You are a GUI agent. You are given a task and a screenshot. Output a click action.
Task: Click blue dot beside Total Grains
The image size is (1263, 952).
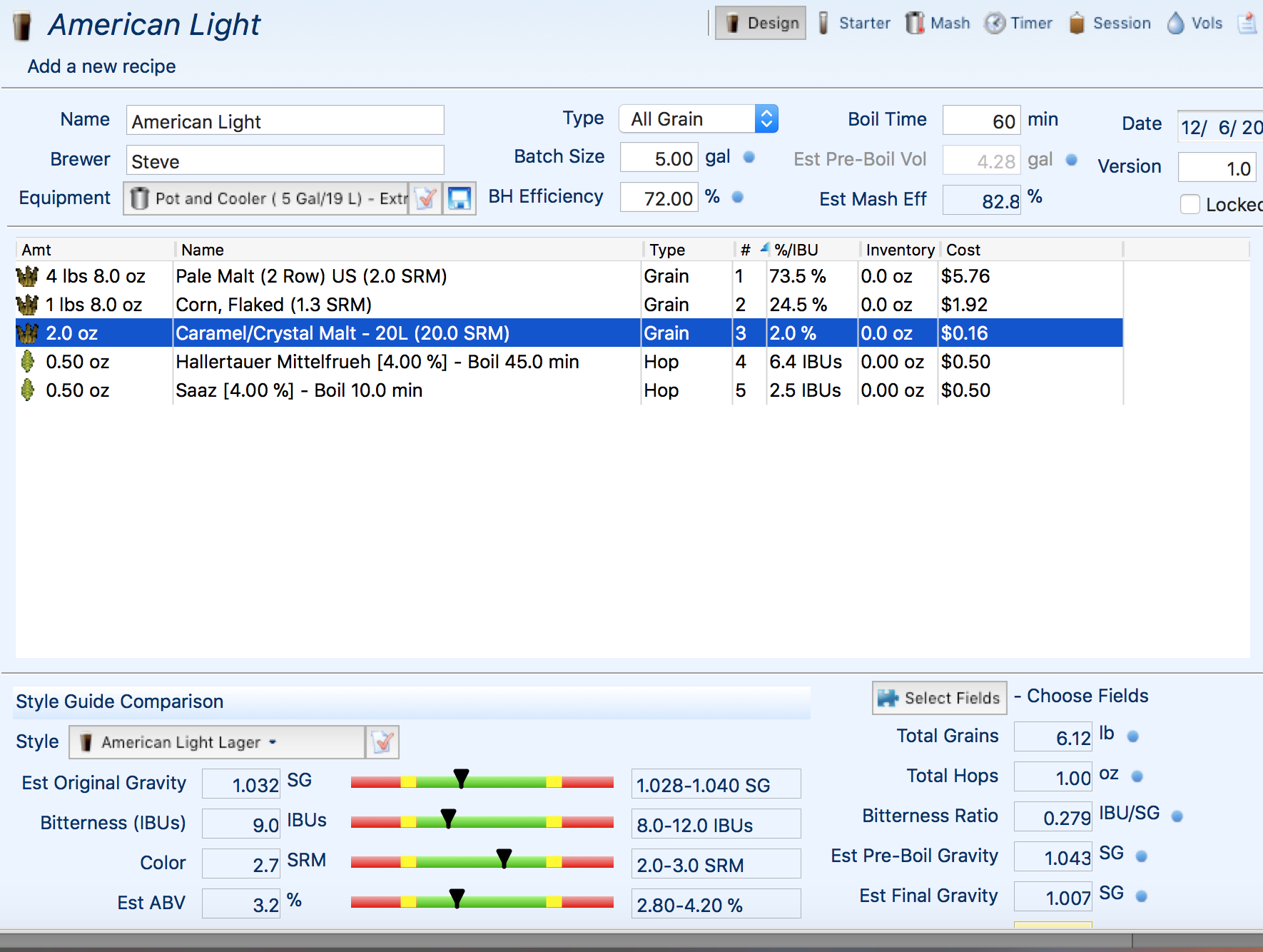[x=1132, y=736]
